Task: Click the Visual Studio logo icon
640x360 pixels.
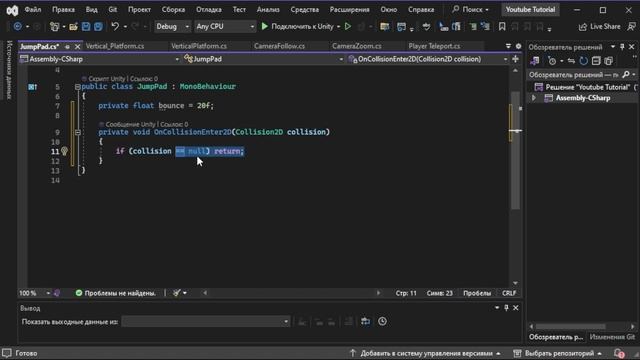Action: pos(12,10)
